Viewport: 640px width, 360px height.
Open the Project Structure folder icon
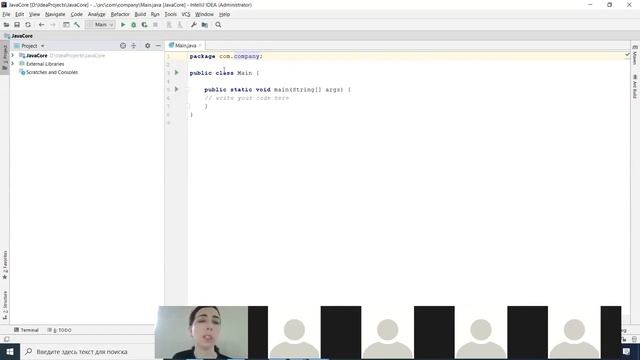204,25
